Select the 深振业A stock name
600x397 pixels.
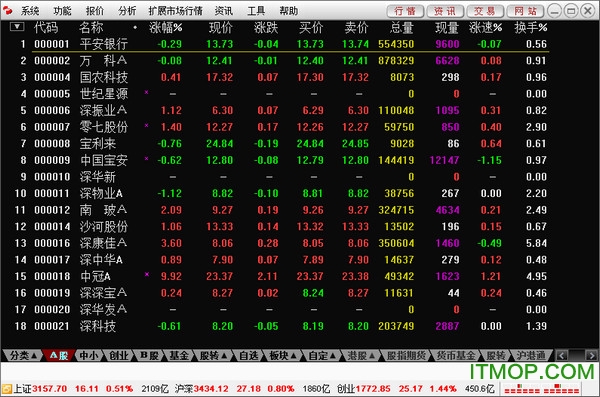coord(103,111)
